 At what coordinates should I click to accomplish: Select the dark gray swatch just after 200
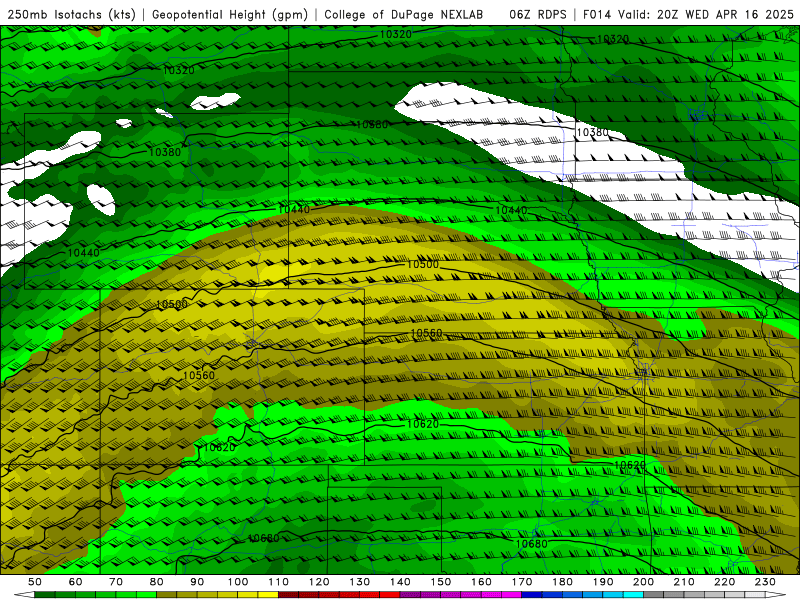point(654,594)
